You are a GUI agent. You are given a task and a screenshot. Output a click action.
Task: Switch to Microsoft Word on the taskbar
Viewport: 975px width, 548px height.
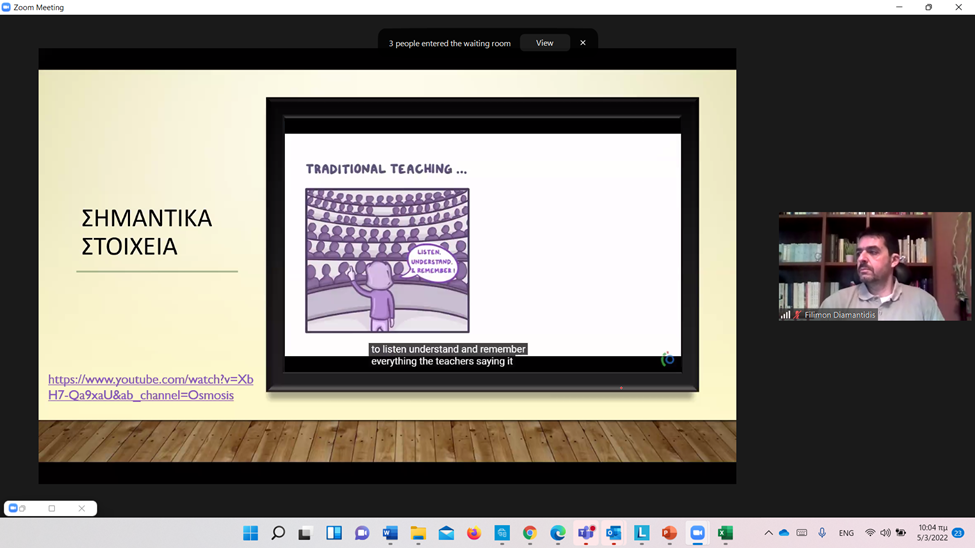tap(390, 533)
